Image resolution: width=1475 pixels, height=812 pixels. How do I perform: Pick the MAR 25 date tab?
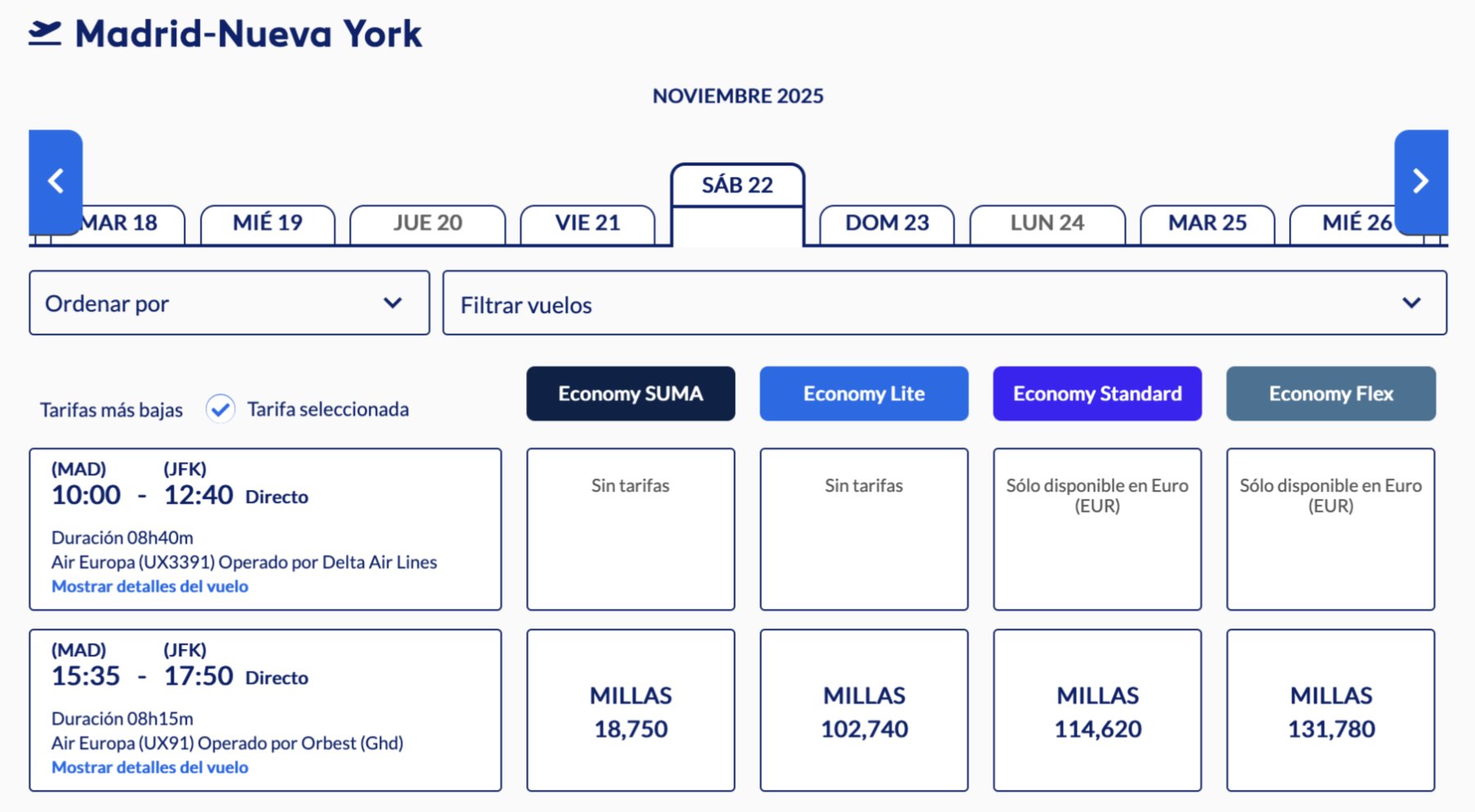[x=1207, y=224]
